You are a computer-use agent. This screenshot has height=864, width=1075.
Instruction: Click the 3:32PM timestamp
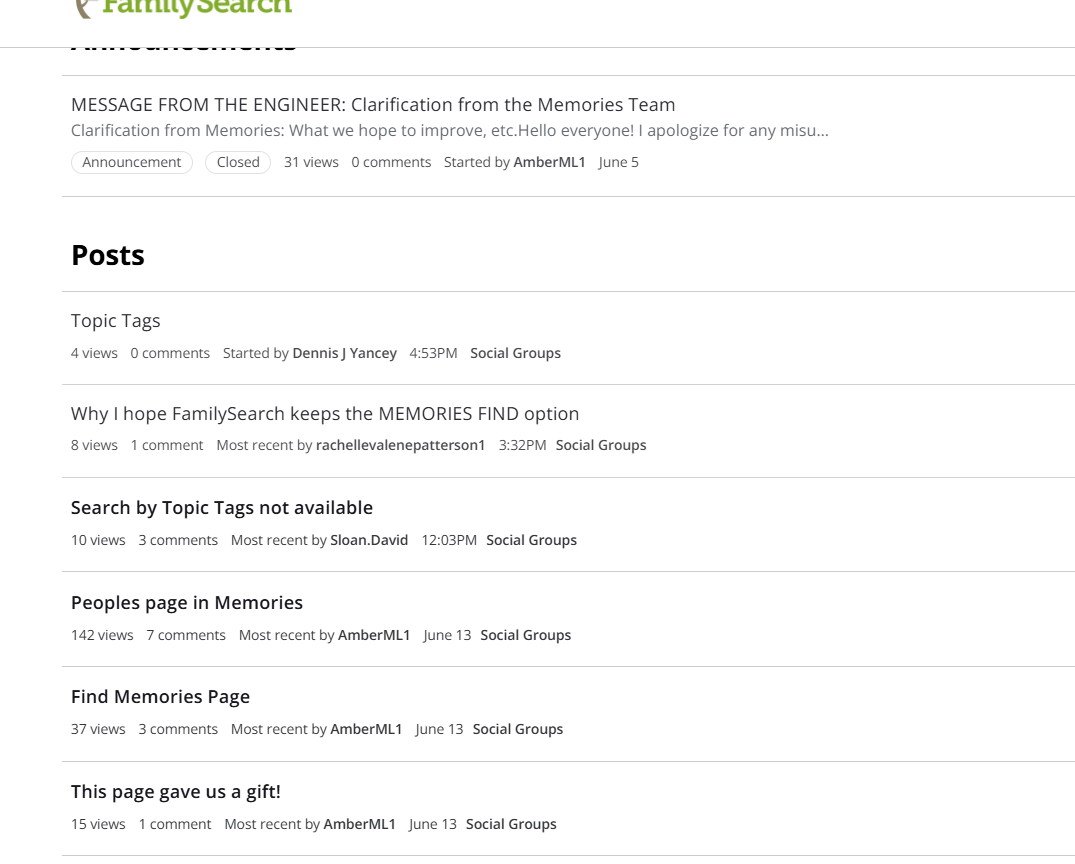coord(522,445)
